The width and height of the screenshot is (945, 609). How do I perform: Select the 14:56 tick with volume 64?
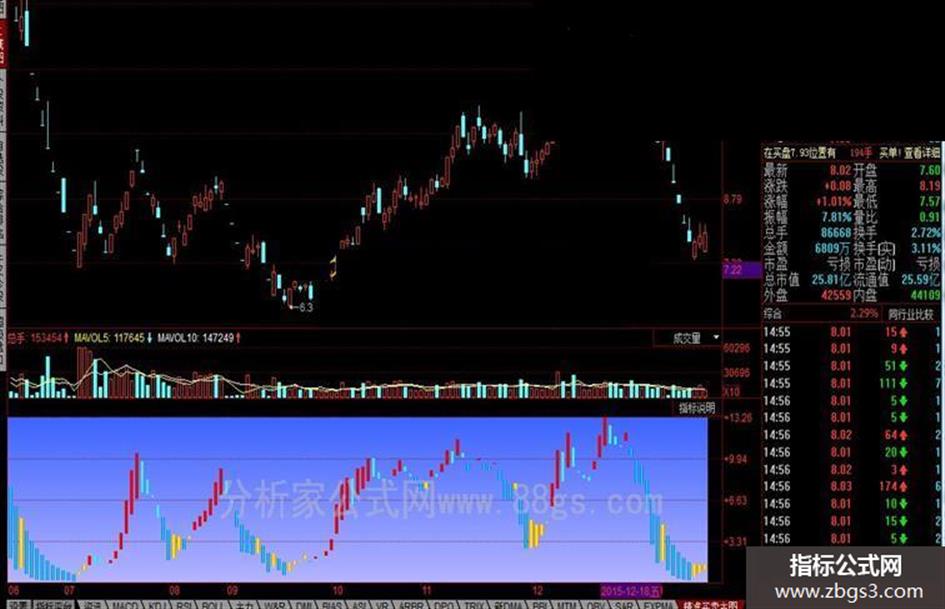point(852,435)
